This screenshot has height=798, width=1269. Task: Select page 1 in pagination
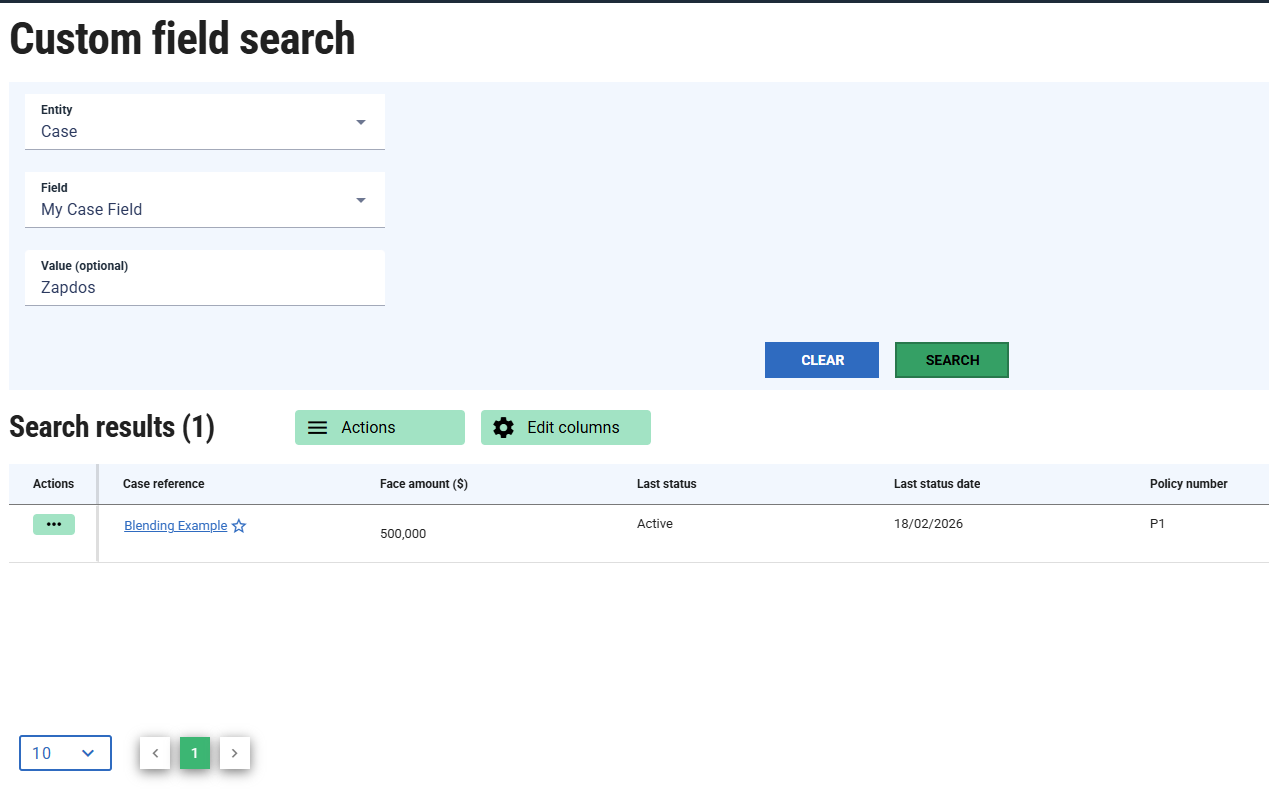click(195, 753)
